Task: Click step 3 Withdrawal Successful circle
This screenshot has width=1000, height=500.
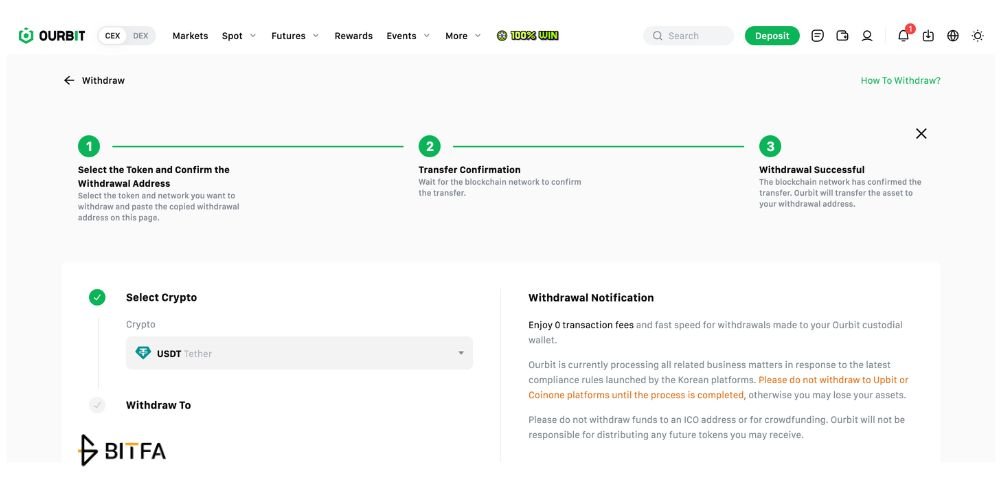Action: [x=770, y=147]
